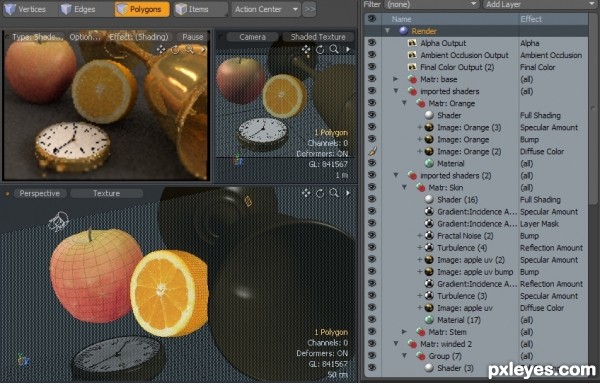
Task: Click the Camera viewport pan icon
Action: 306,49
